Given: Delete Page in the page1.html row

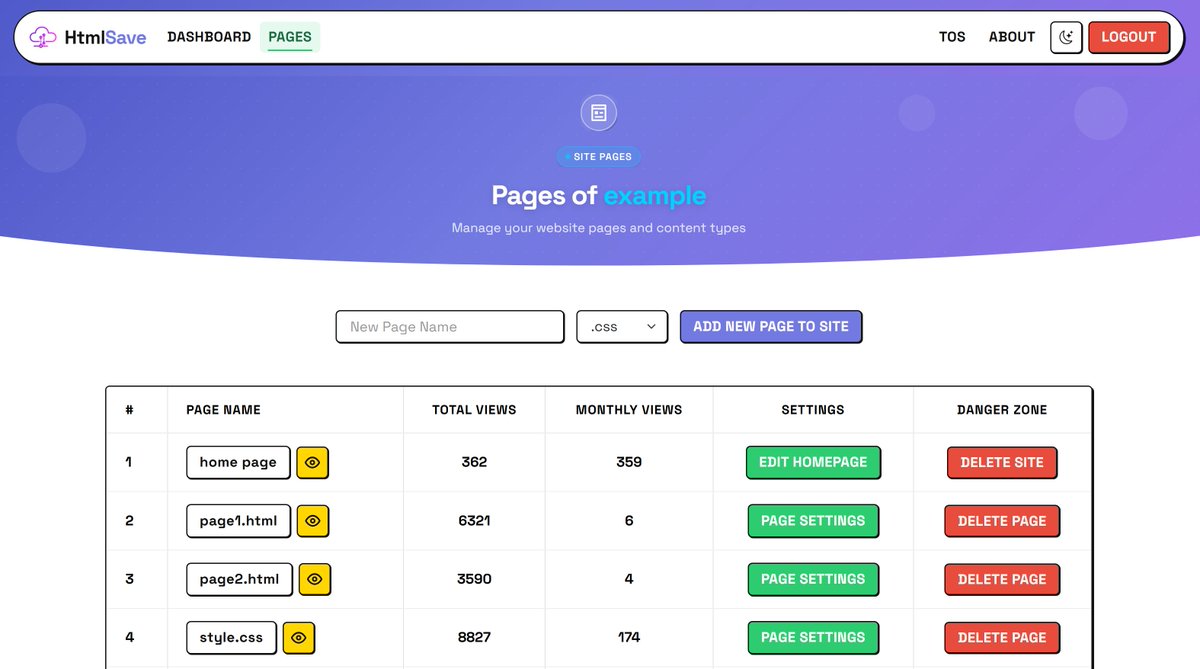Looking at the screenshot, I should (1002, 521).
